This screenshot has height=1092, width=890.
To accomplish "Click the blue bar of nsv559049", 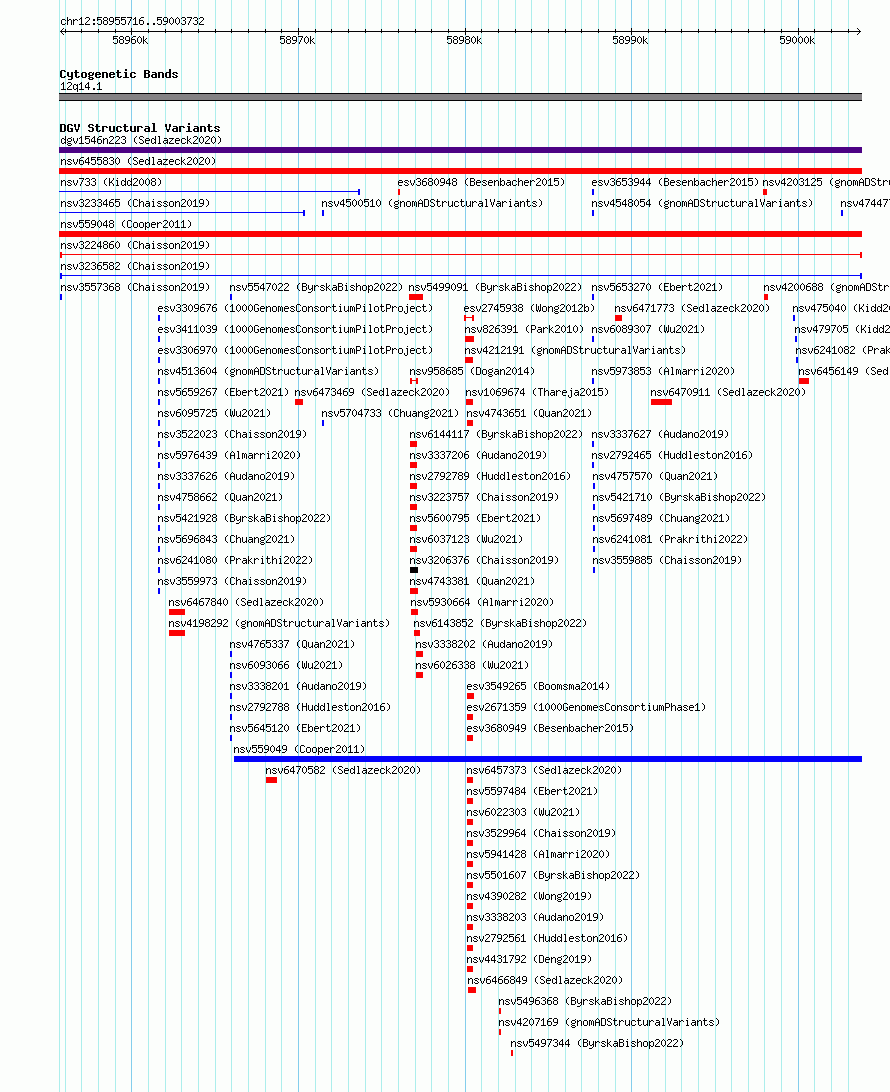I will tap(547, 759).
